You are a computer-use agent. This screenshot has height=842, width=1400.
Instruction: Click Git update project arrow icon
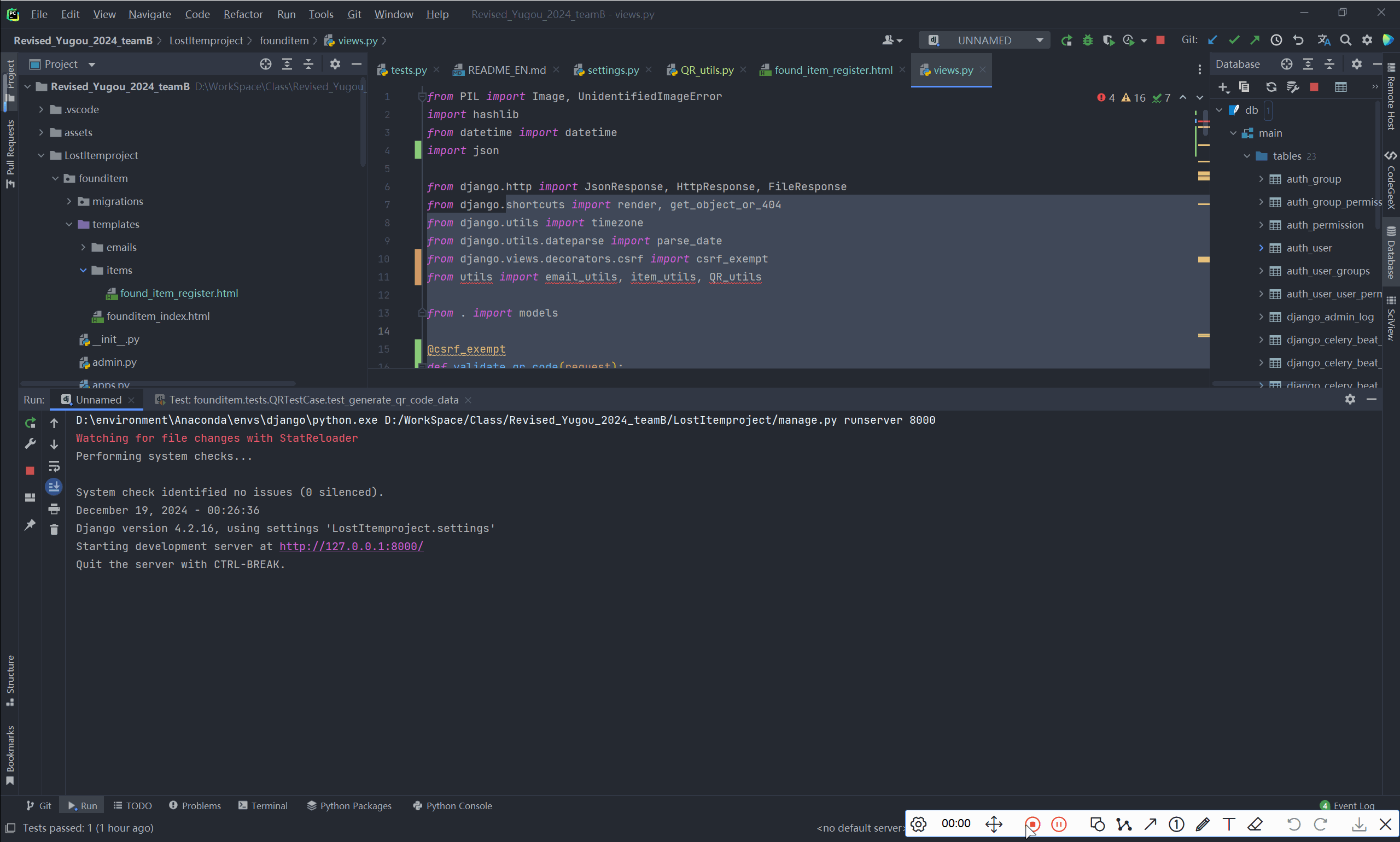click(x=1212, y=40)
